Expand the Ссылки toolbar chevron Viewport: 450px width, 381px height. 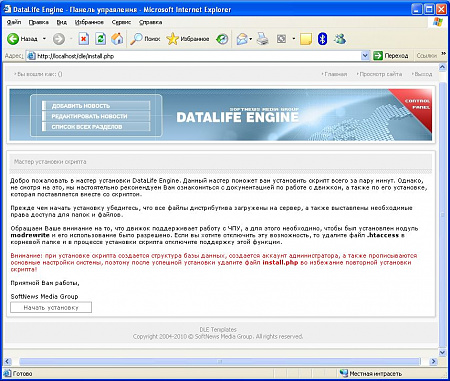444,53
